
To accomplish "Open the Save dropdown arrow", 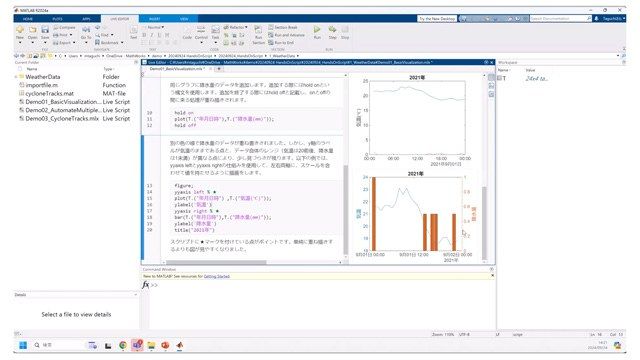I will (45, 42).
